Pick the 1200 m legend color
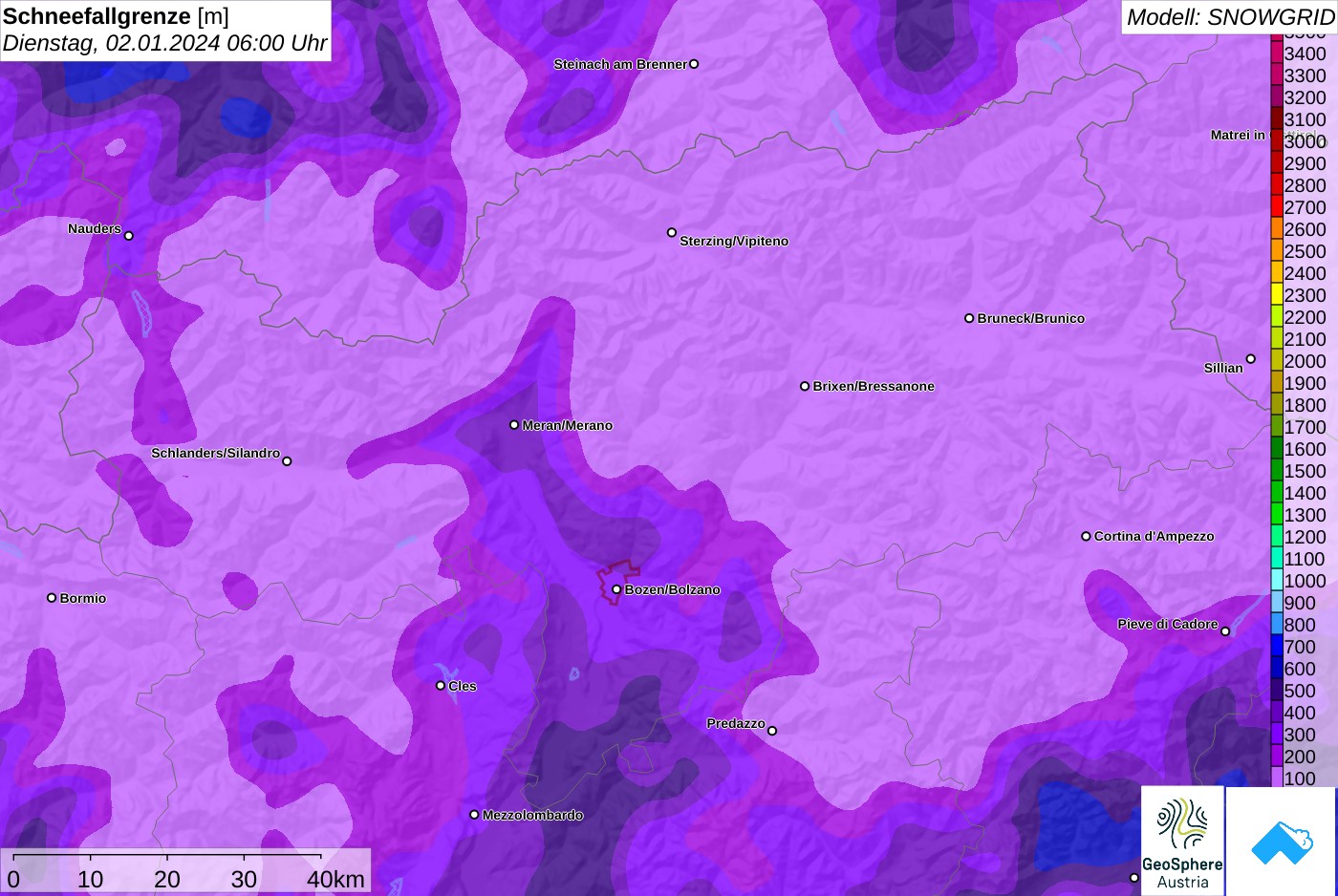This screenshot has width=1338, height=896. (x=1277, y=537)
